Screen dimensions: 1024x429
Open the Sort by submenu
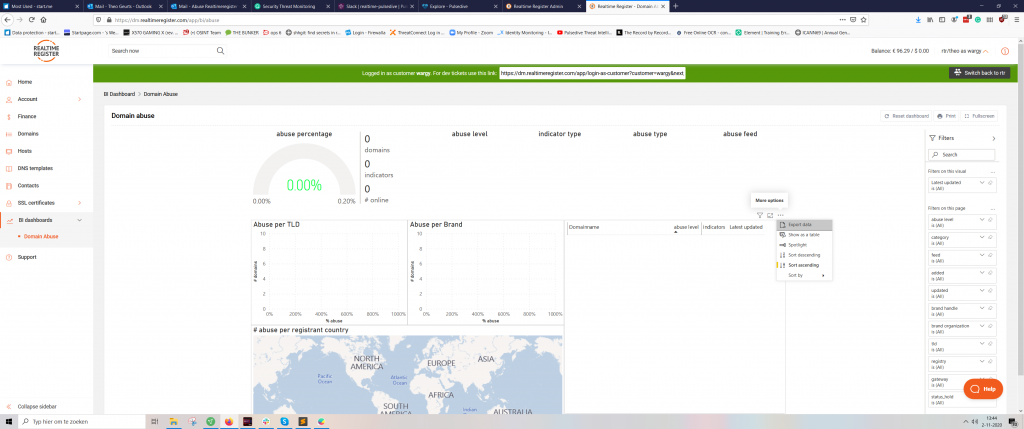coord(805,276)
